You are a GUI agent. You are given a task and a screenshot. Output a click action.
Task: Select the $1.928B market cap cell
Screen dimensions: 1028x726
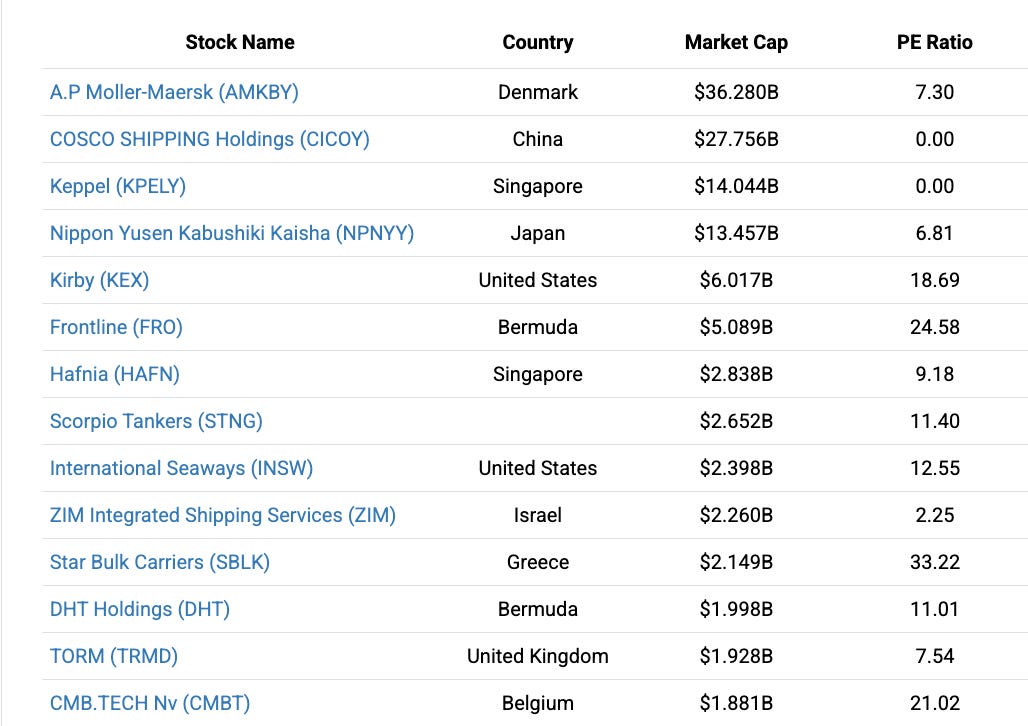click(736, 656)
